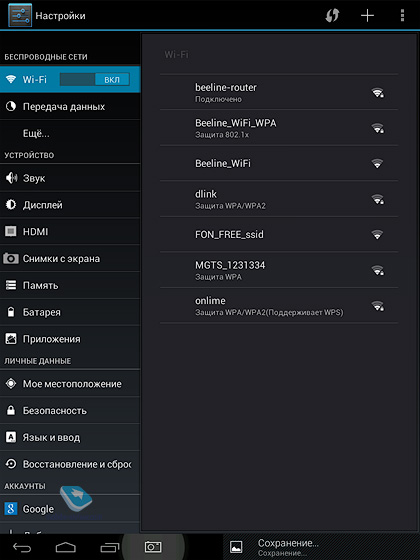Click the HDMI screen icon
Image resolution: width=420 pixels, height=560 pixels.
coord(11,231)
